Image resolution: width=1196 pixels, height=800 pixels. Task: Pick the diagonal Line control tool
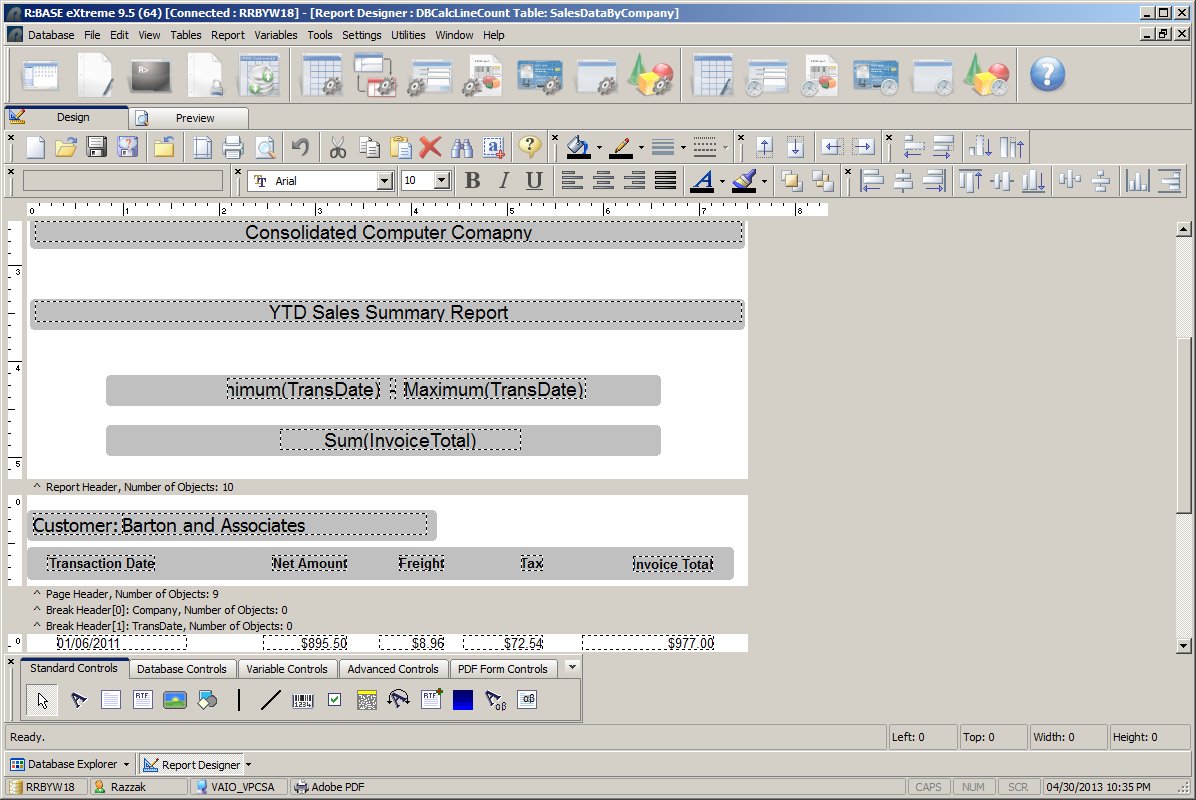click(x=270, y=700)
